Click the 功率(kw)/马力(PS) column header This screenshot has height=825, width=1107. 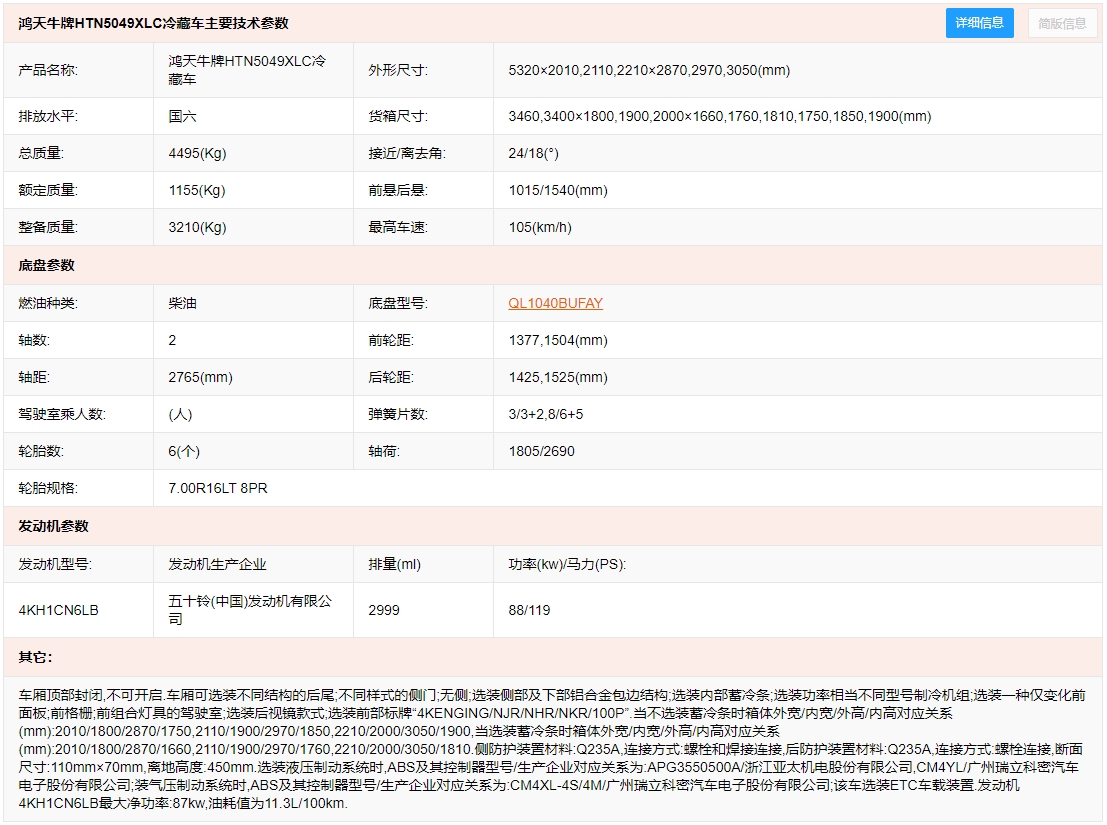coord(567,565)
